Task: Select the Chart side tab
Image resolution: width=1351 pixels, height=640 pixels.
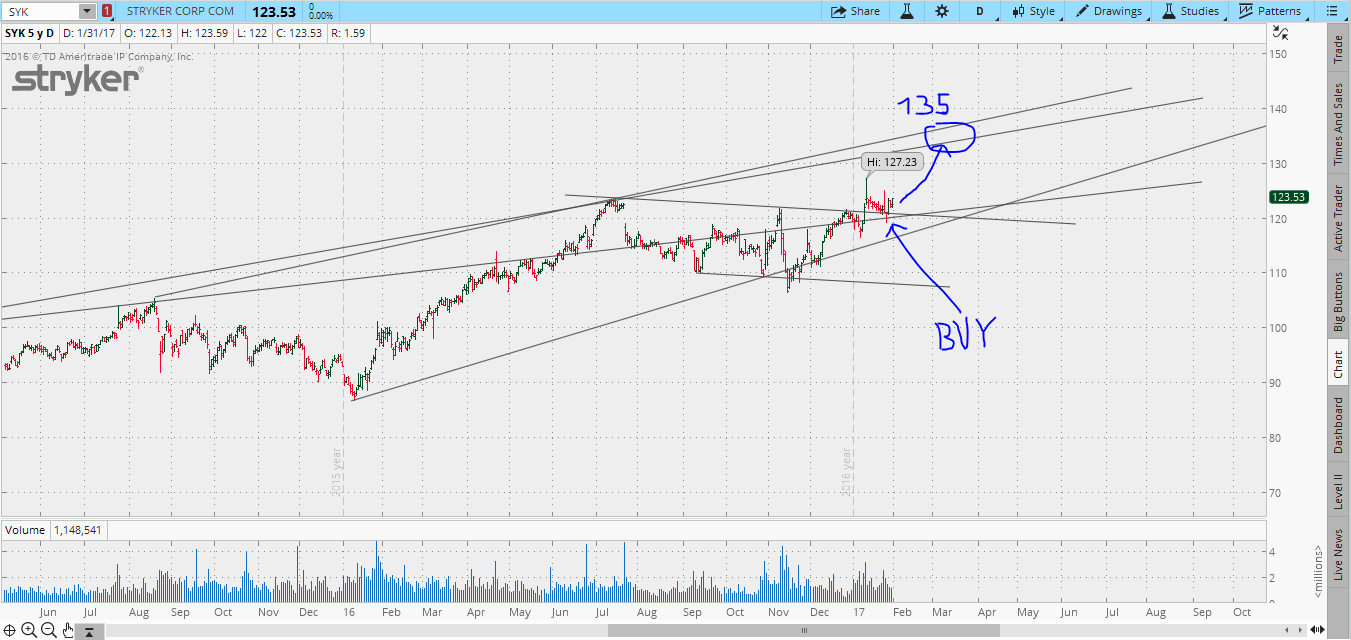Action: coord(1338,365)
